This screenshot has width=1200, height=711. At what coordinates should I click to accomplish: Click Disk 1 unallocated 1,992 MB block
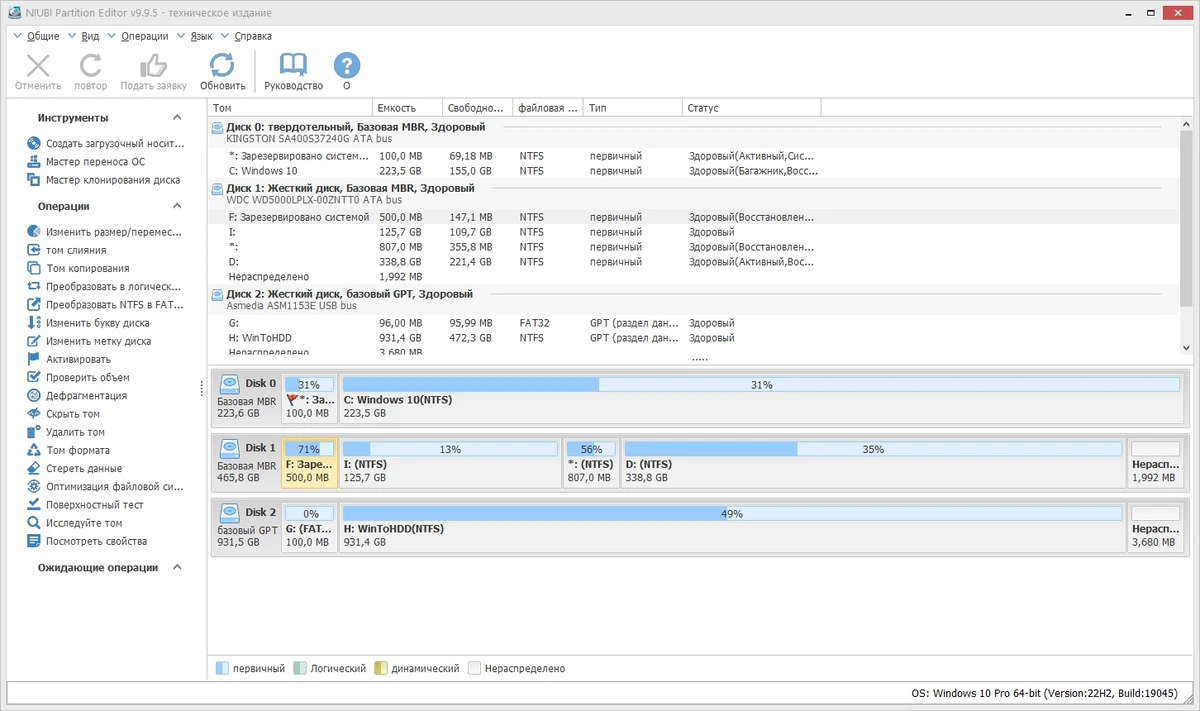pos(1155,463)
